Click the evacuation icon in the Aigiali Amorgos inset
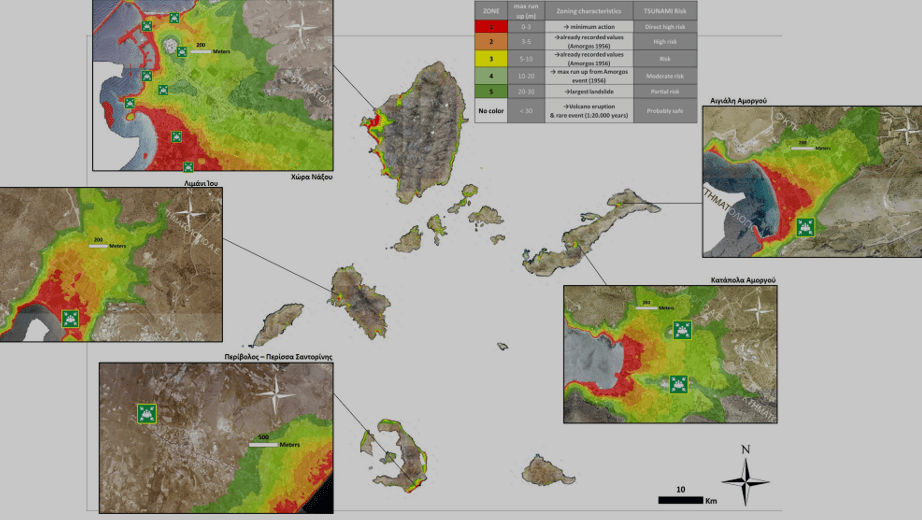Viewport: 922px width, 520px height. 804,227
